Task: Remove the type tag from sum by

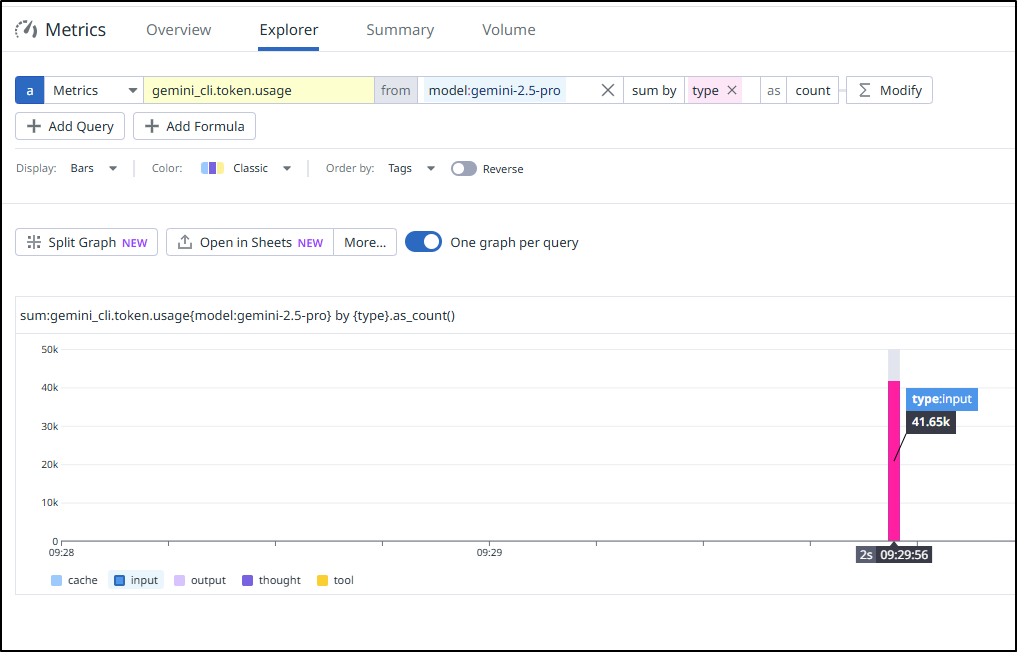Action: (732, 90)
